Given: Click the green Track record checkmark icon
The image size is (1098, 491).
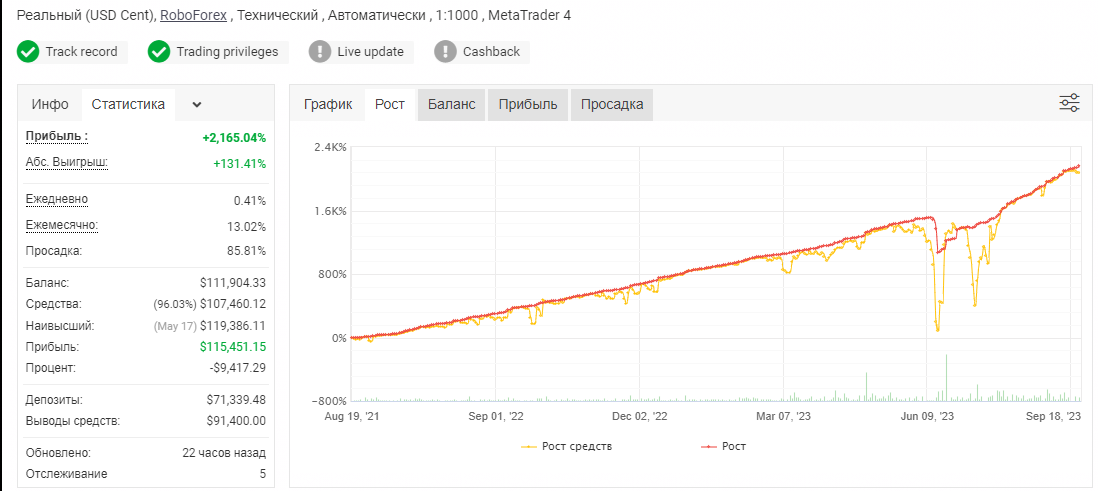Looking at the screenshot, I should click(x=28, y=52).
